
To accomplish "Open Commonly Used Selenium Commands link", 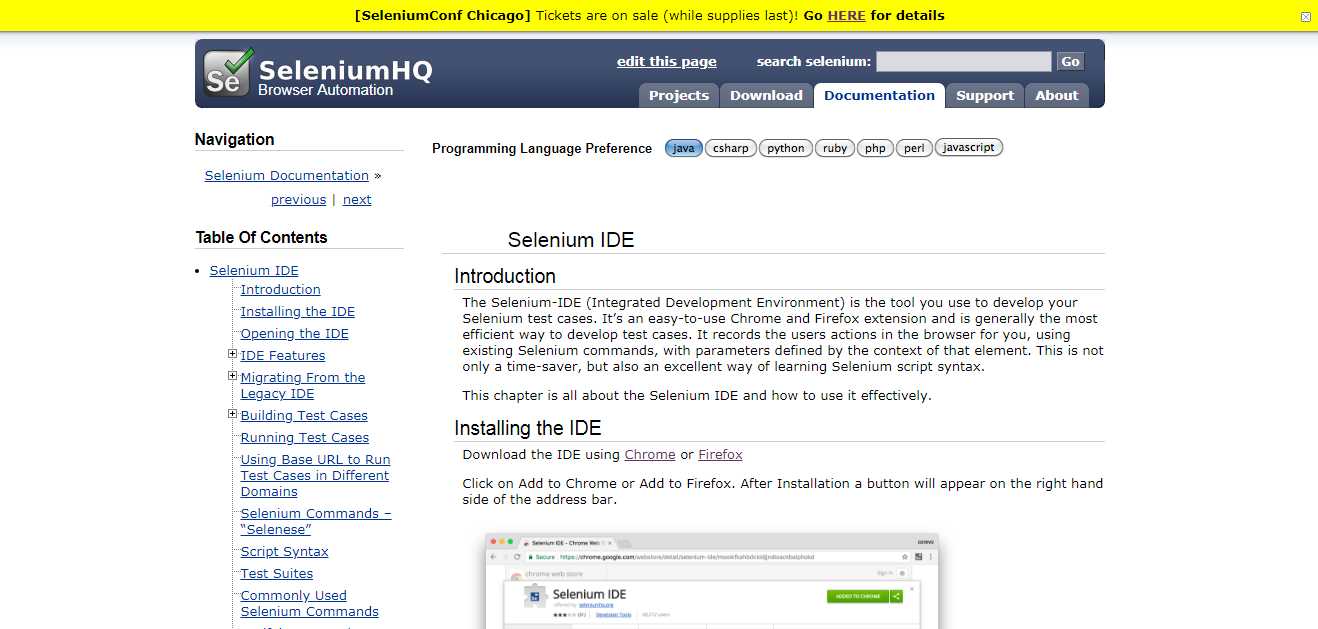I will (x=310, y=603).
